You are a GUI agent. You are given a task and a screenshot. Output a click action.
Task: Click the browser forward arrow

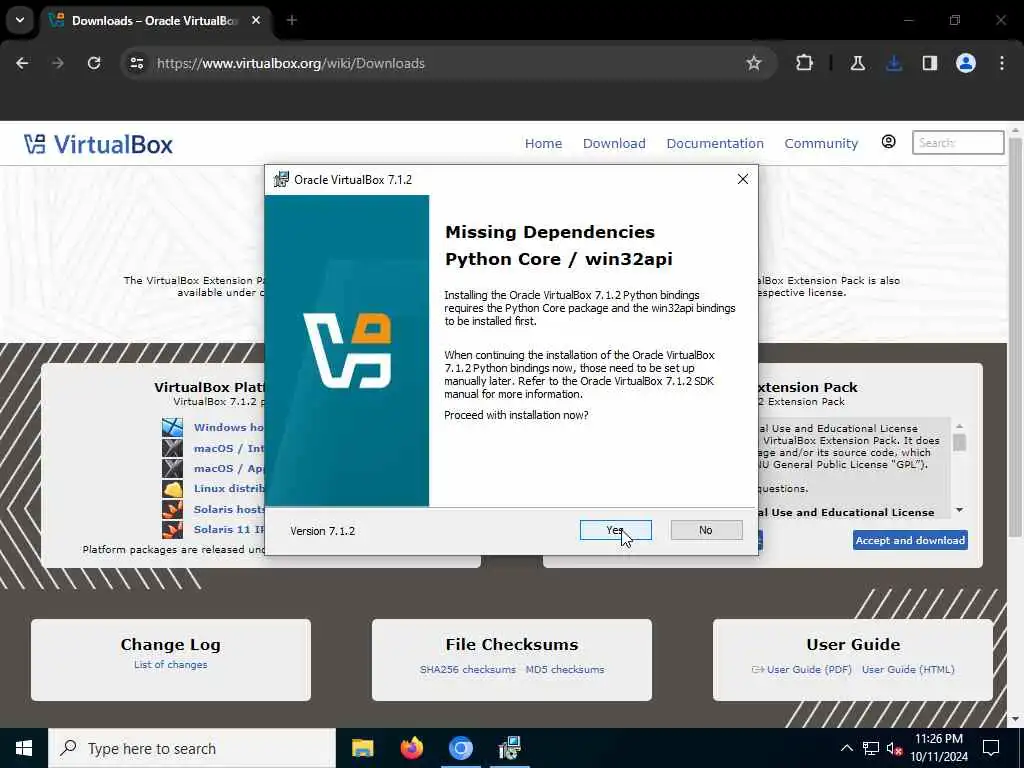57,63
